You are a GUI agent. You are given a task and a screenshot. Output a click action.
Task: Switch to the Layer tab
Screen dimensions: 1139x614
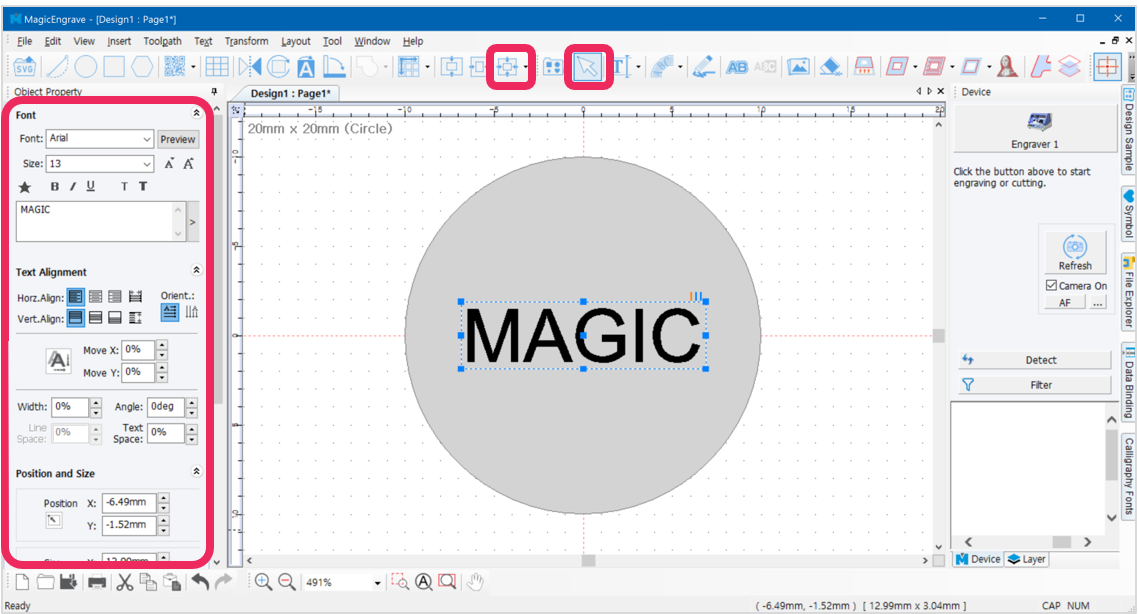pos(1027,559)
